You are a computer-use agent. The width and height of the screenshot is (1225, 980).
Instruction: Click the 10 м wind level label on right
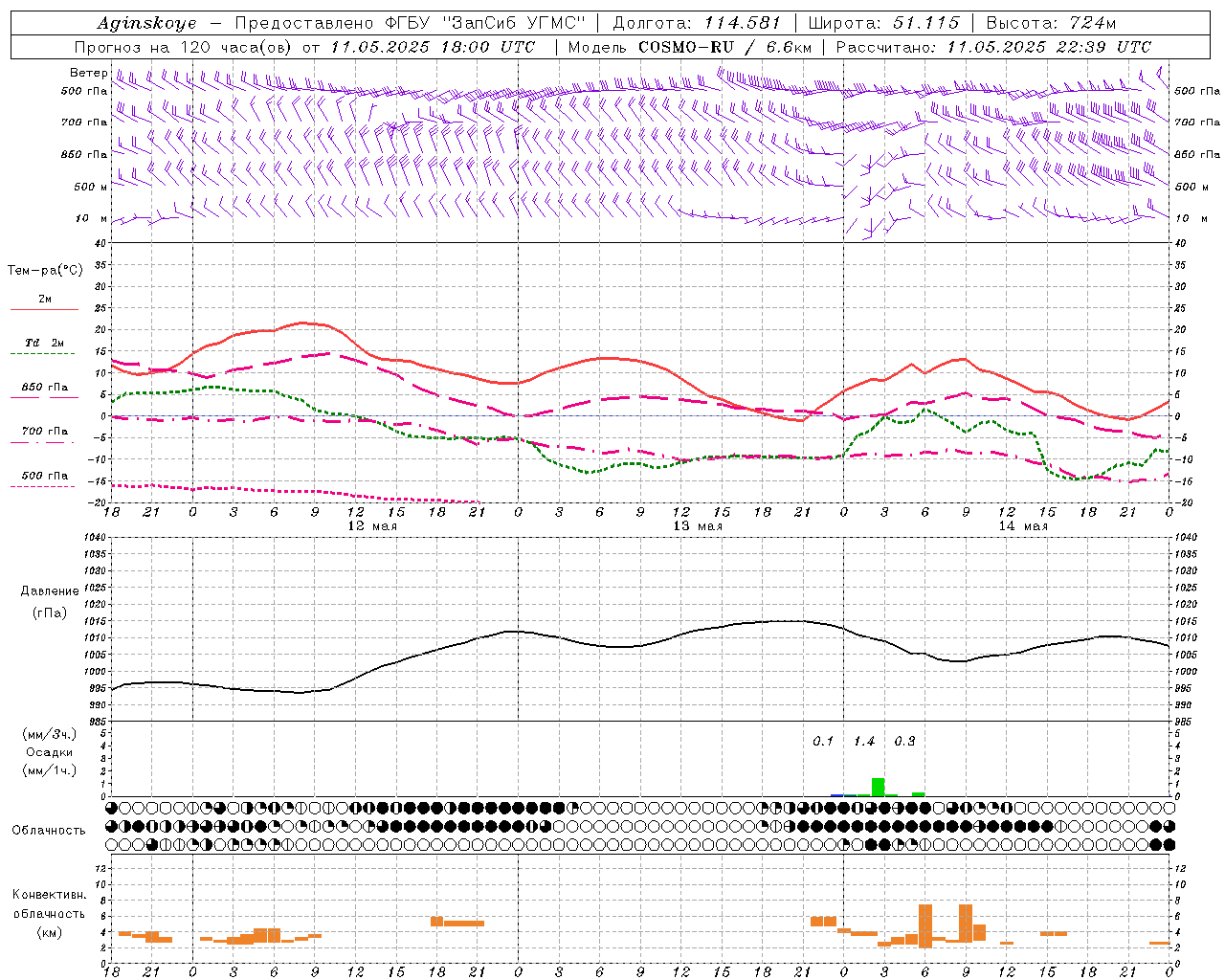[1192, 218]
